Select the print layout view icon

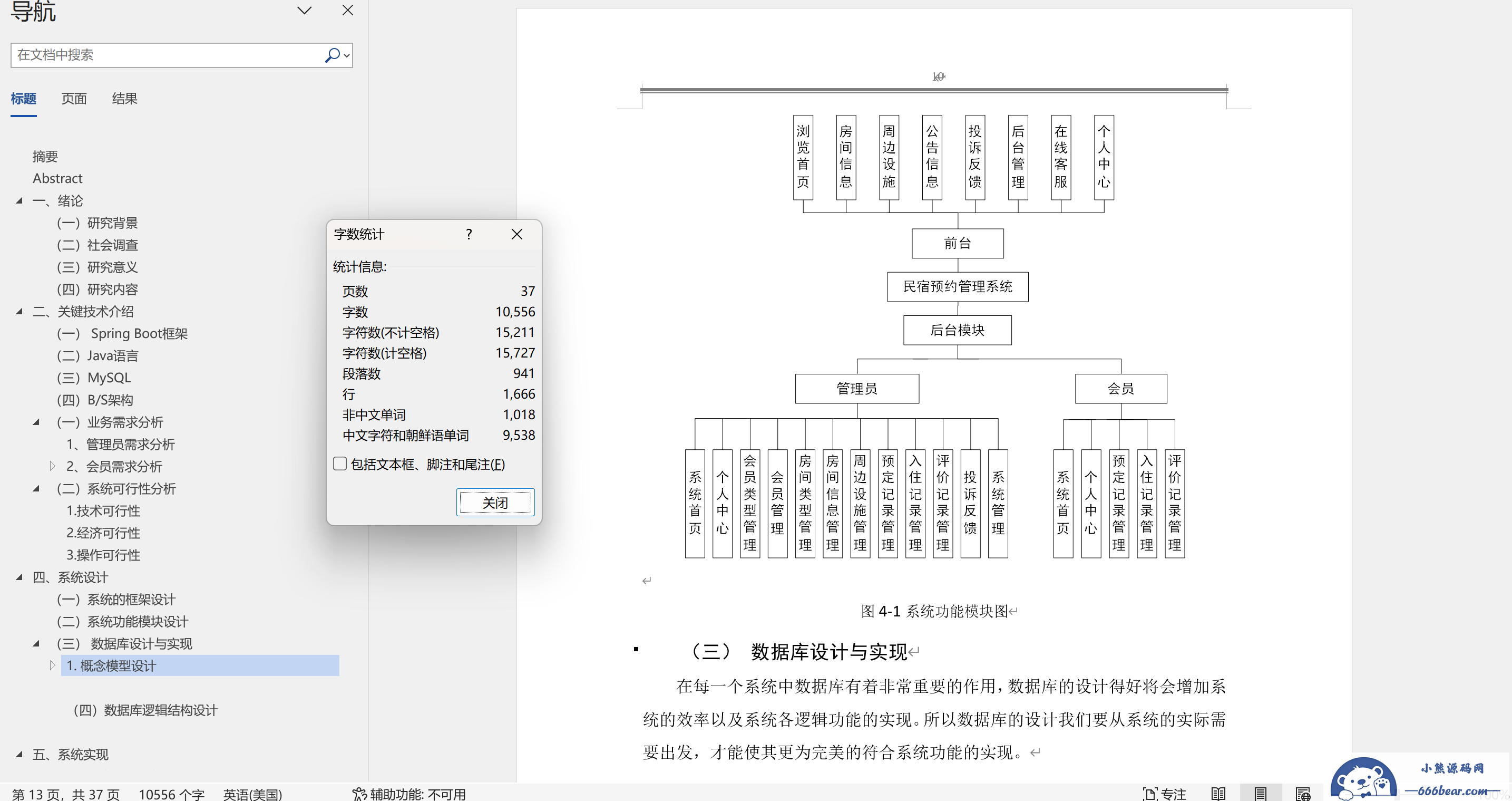point(1260,794)
